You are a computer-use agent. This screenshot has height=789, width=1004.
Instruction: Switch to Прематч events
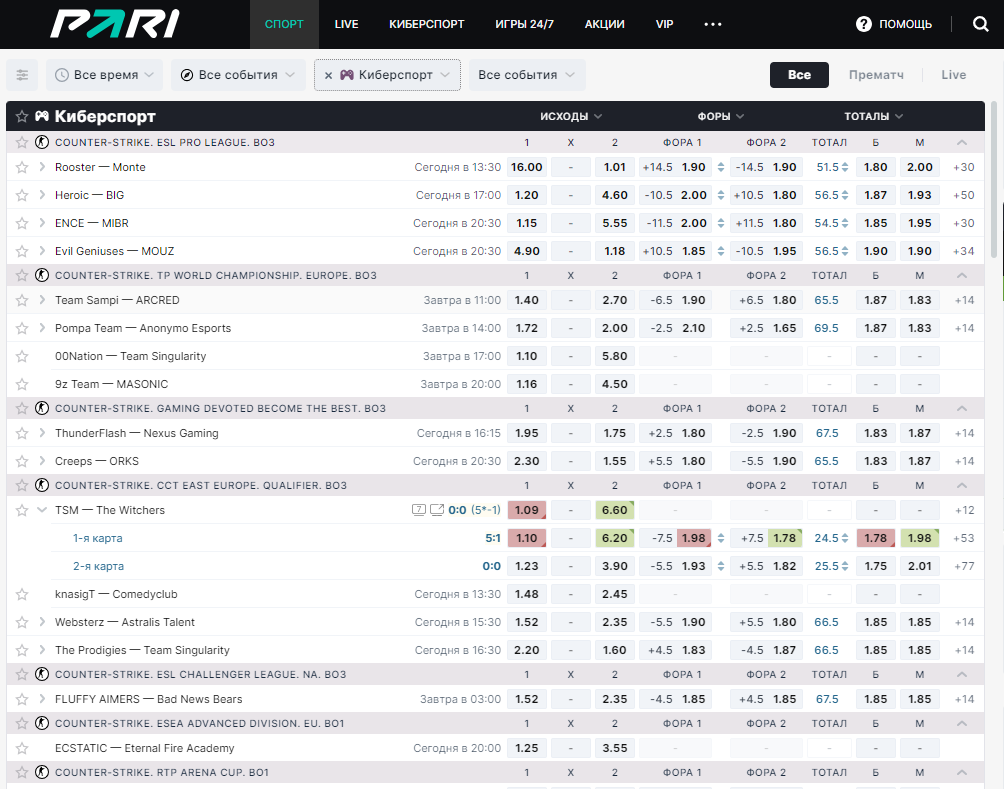click(x=876, y=75)
